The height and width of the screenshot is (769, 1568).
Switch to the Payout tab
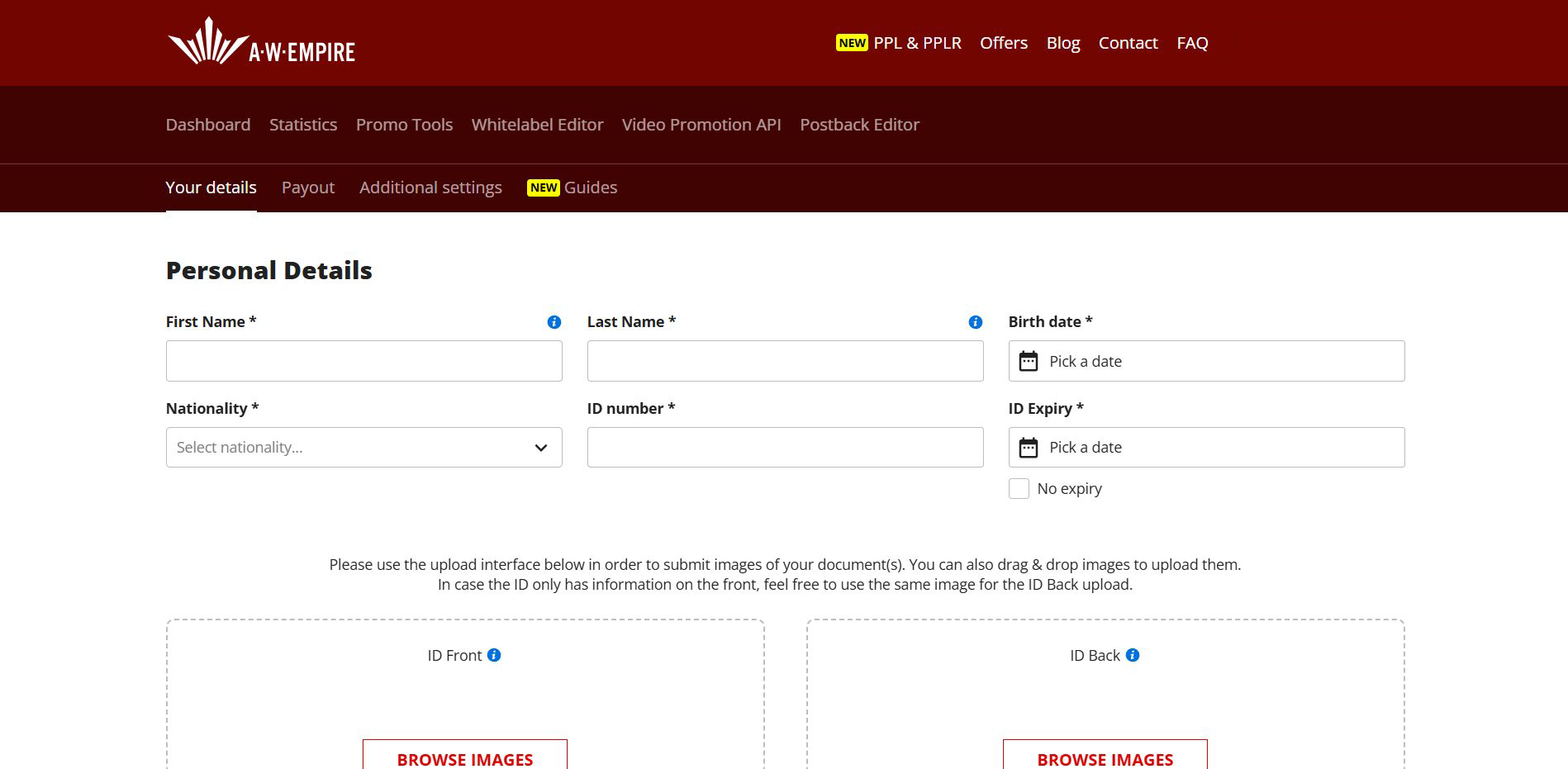click(x=307, y=188)
